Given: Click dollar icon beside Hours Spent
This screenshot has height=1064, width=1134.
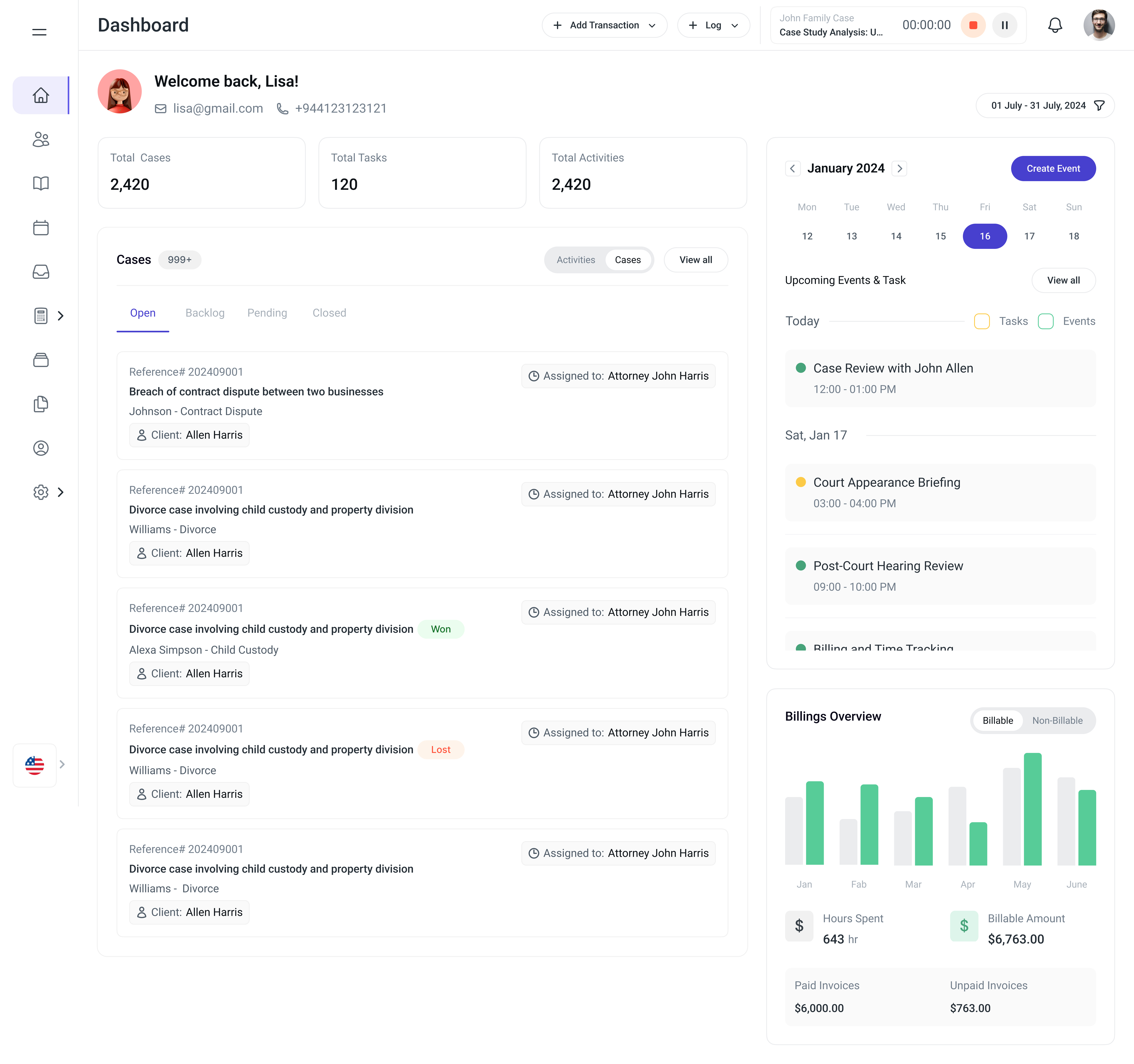Looking at the screenshot, I should pyautogui.click(x=799, y=926).
